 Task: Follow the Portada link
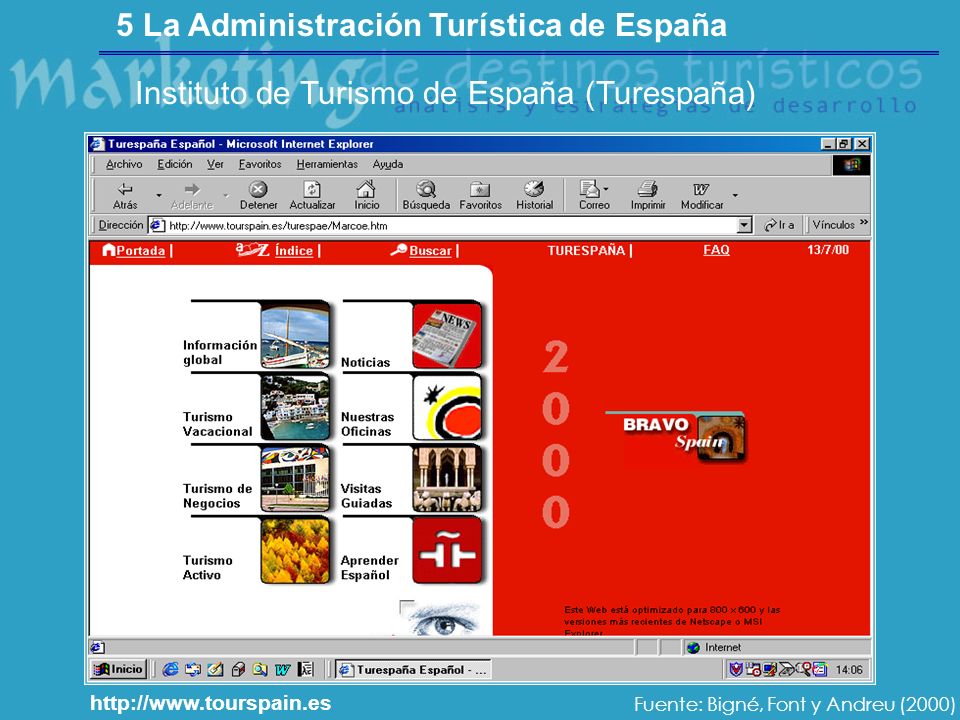click(140, 250)
